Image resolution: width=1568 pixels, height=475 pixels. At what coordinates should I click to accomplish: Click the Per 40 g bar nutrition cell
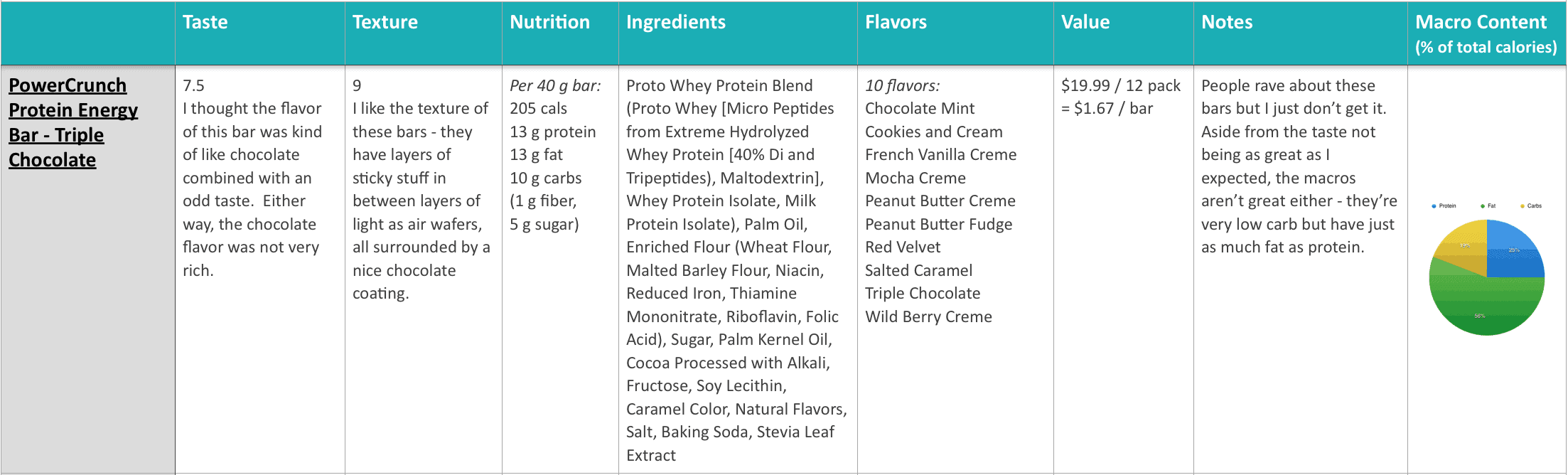[561, 269]
